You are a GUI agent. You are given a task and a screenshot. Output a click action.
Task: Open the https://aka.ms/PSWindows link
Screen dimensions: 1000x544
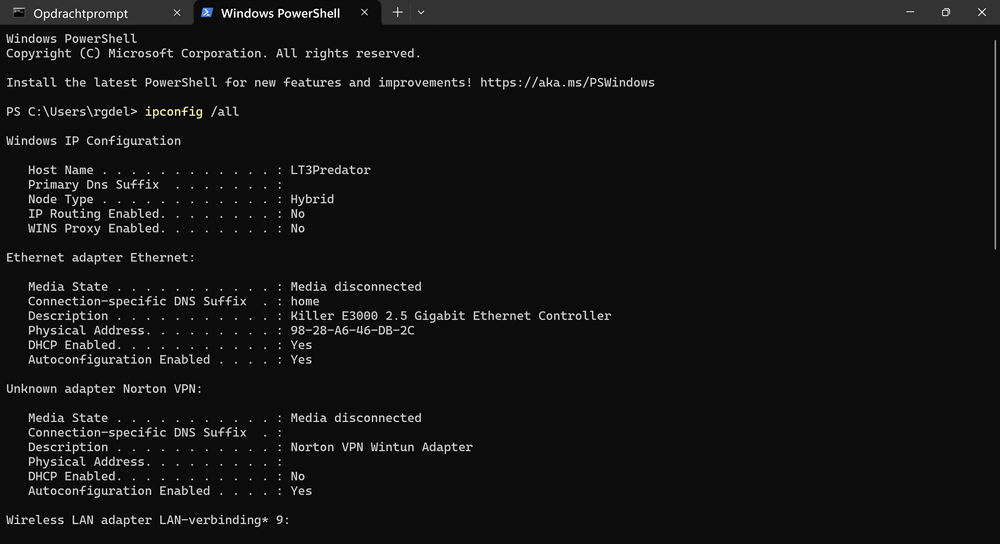point(567,82)
